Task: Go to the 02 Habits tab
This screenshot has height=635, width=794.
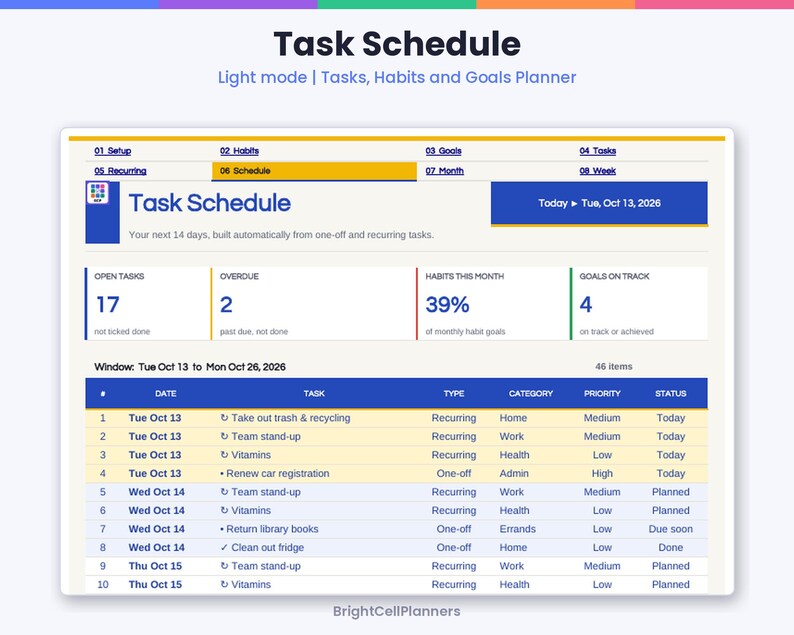Action: 239,151
